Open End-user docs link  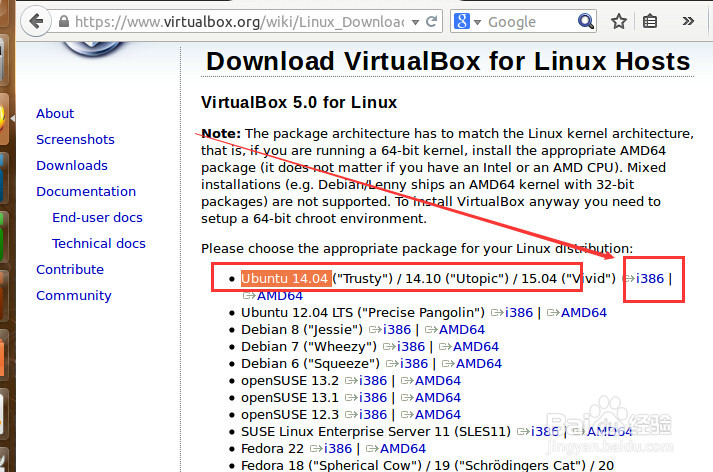point(97,217)
